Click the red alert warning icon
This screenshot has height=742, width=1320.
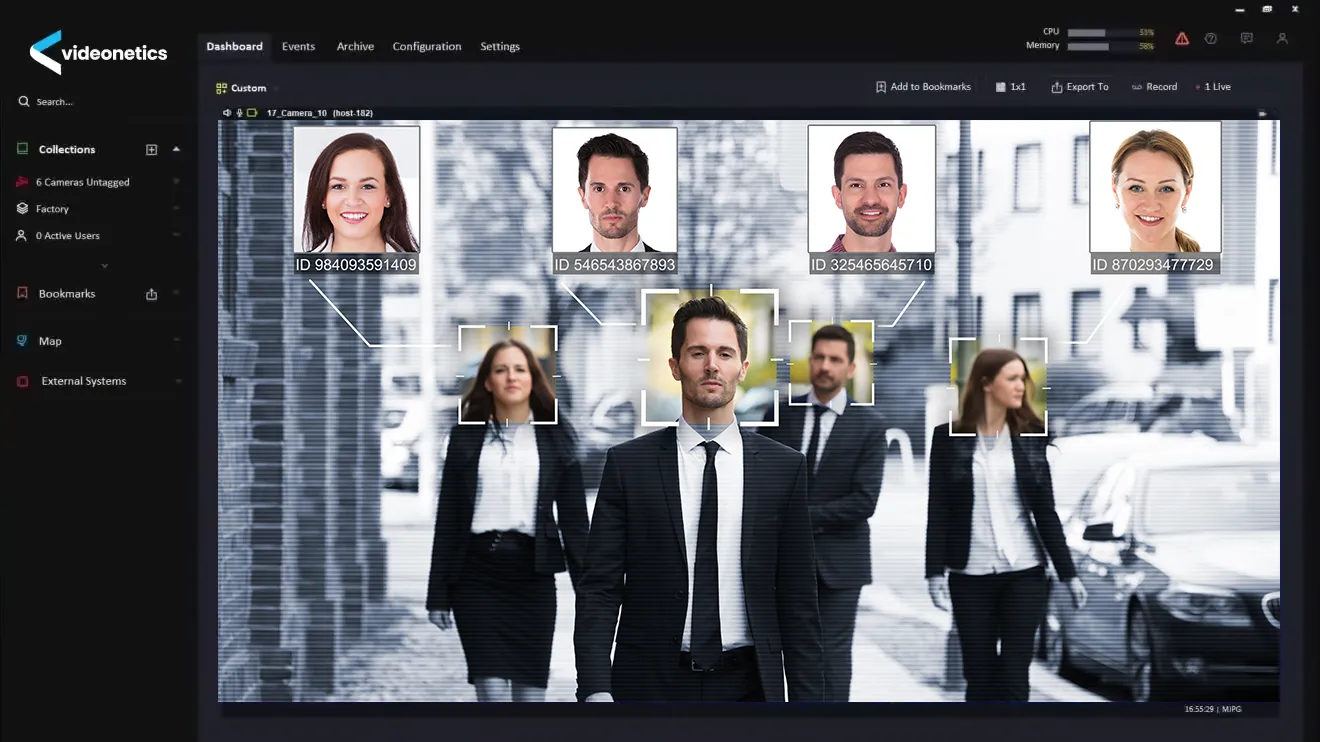pyautogui.click(x=1182, y=39)
